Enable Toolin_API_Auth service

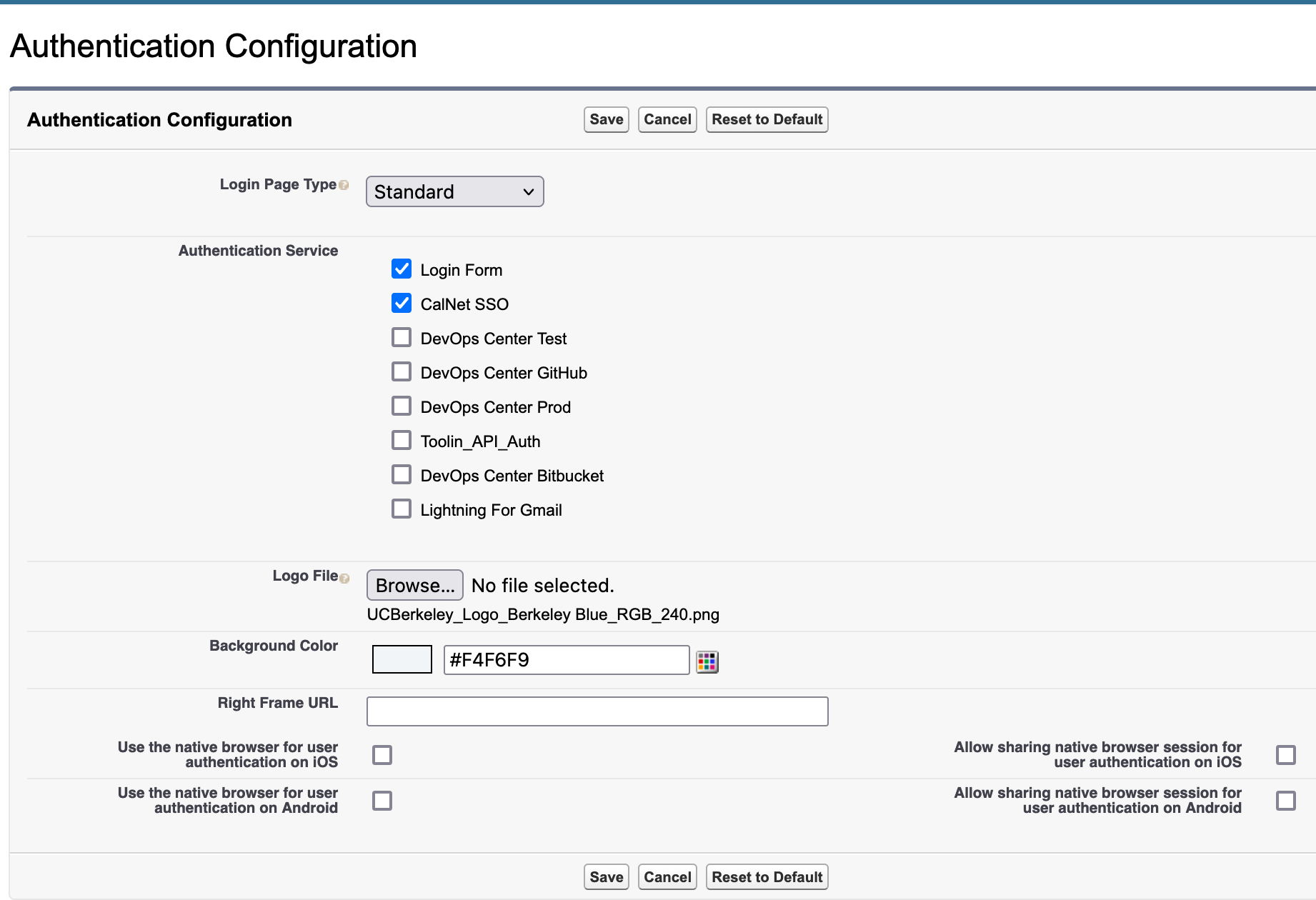pos(402,439)
